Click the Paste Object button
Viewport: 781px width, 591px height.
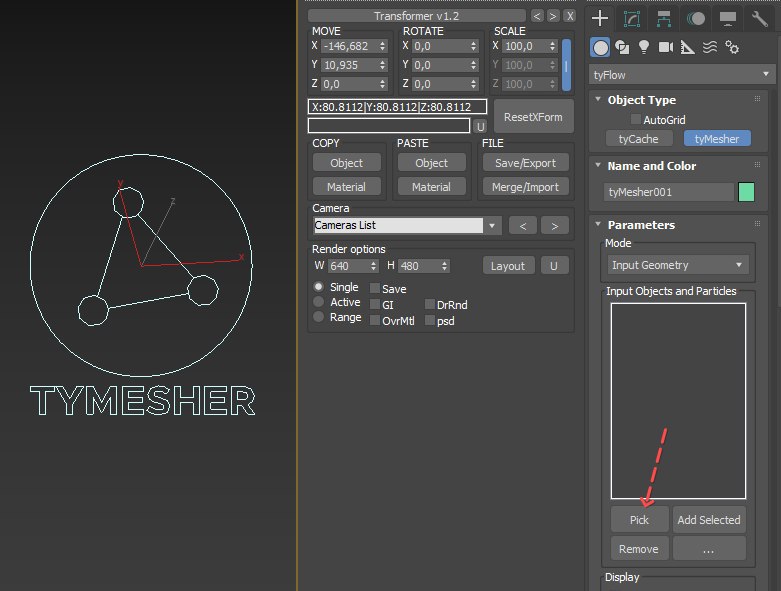tap(431, 163)
